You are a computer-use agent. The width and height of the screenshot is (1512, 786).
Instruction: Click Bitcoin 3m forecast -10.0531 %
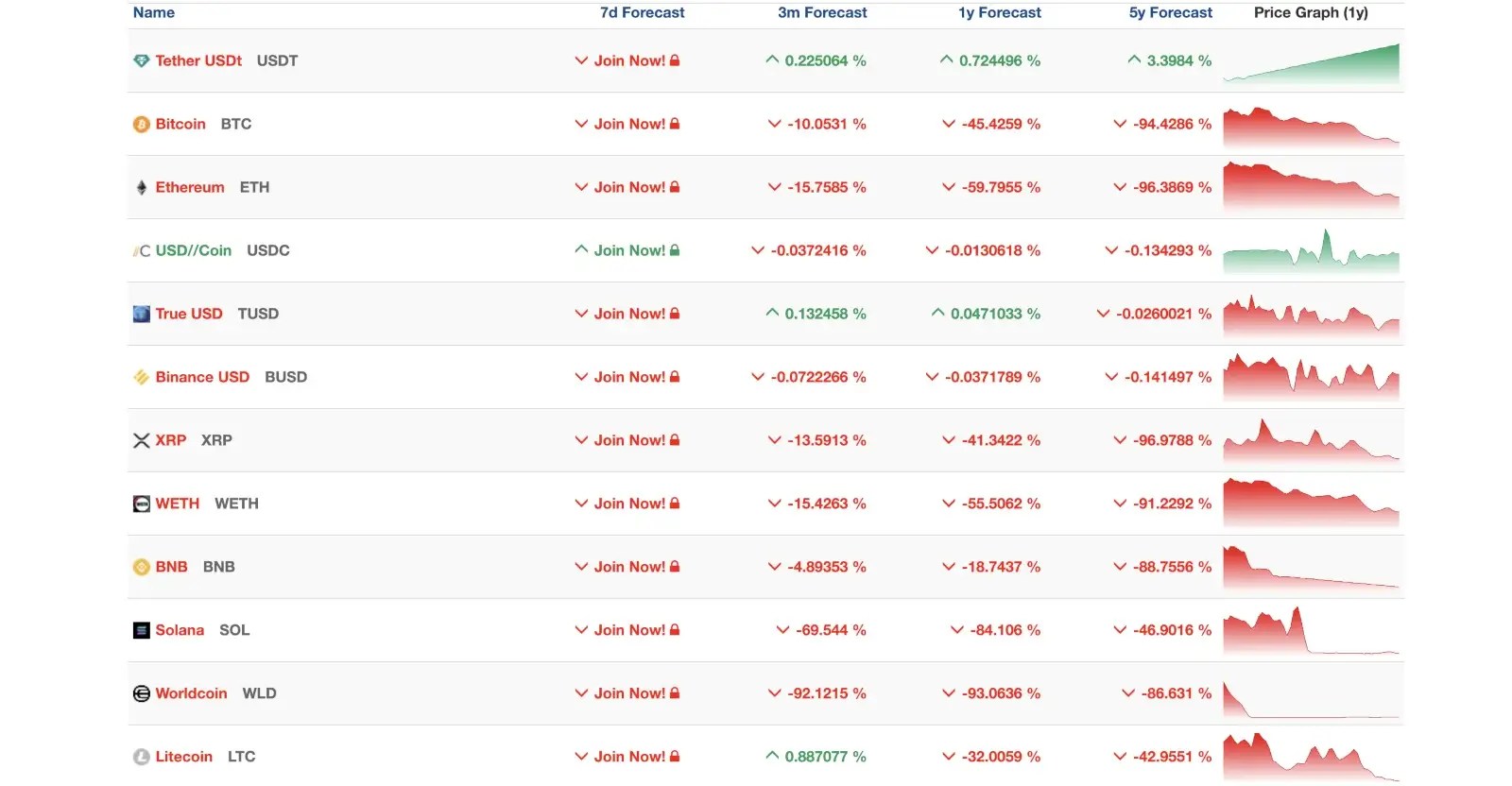coord(826,124)
